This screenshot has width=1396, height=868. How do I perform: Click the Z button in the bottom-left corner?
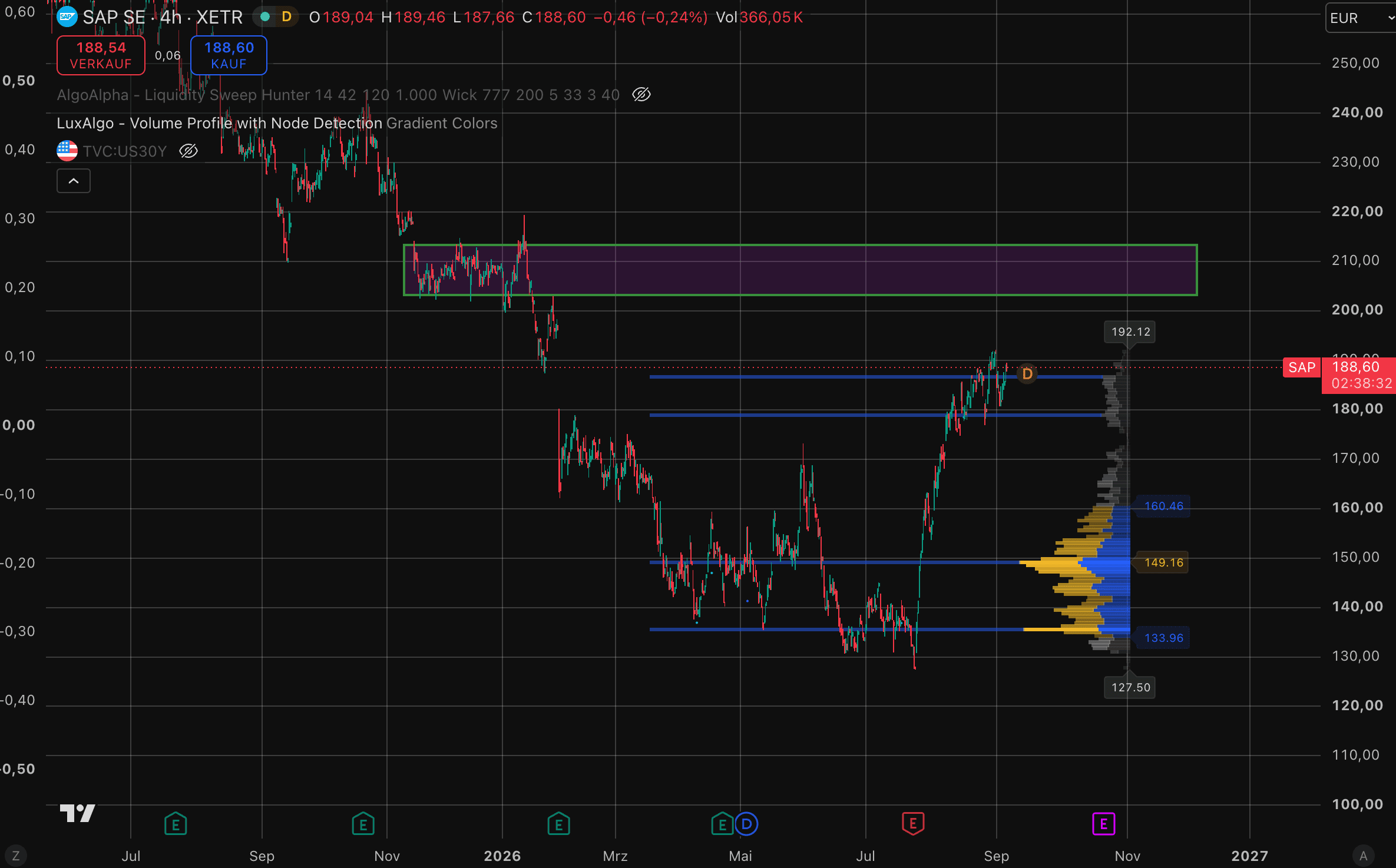[16, 856]
